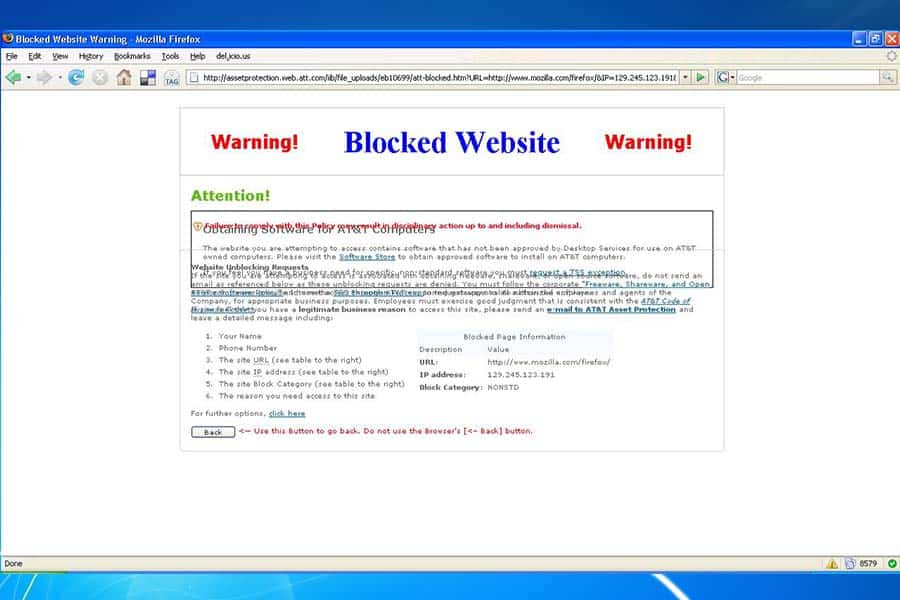900x600 pixels.
Task: Click the Firefox logo in the title bar
Action: point(8,38)
